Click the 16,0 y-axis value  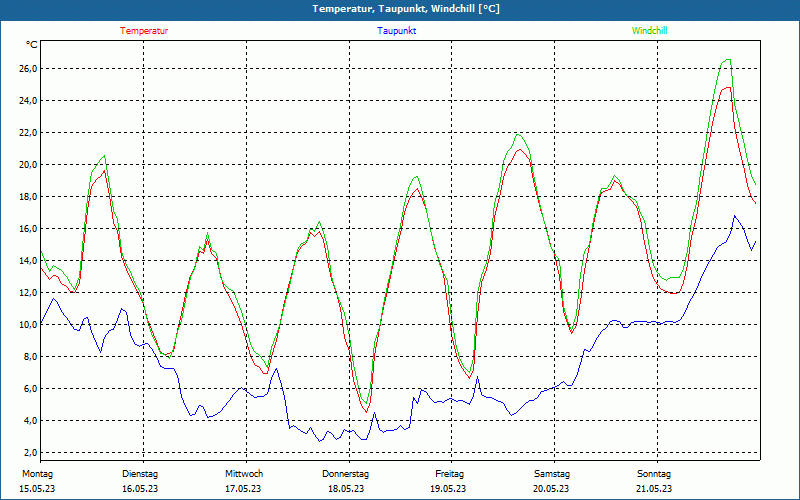pyautogui.click(x=29, y=229)
